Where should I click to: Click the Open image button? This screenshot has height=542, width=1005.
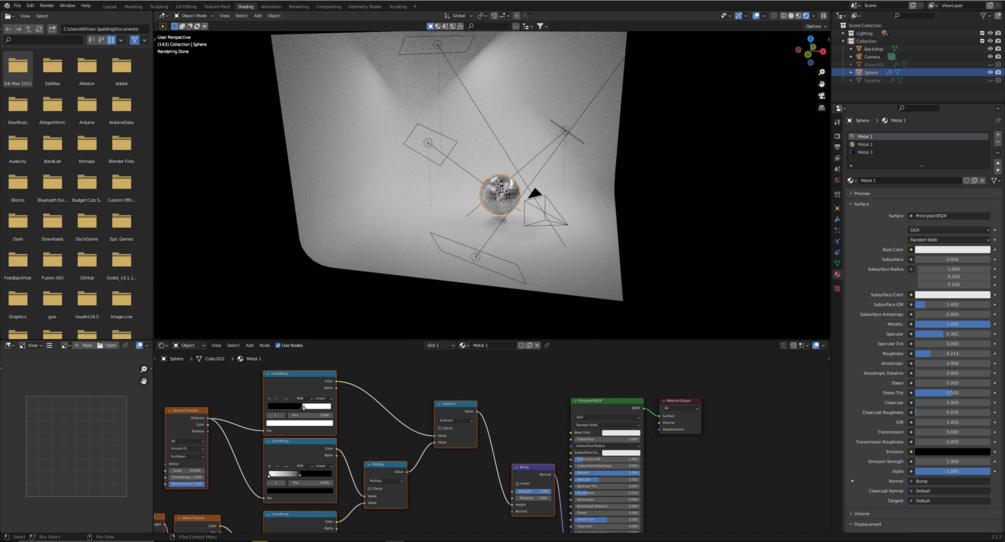point(107,345)
